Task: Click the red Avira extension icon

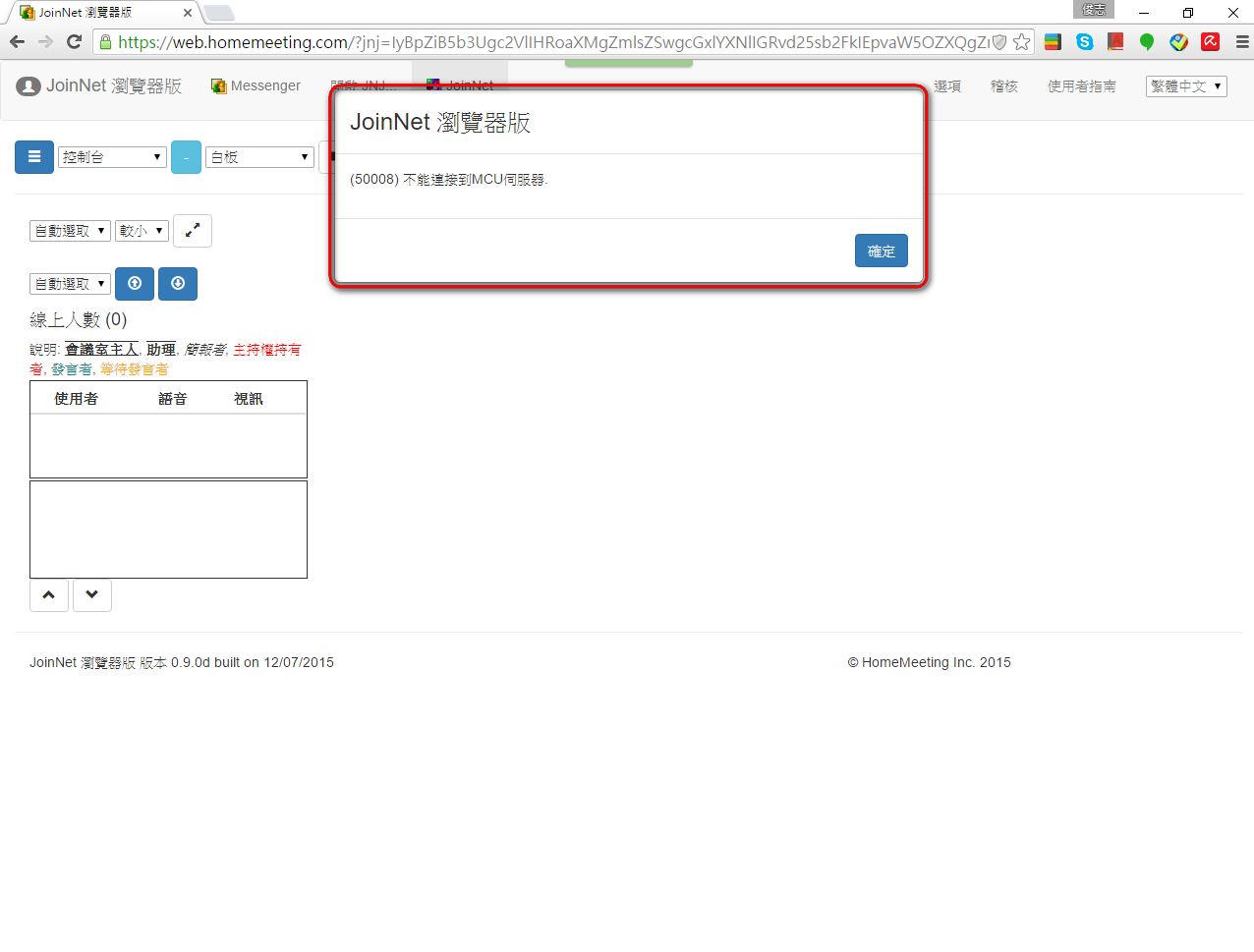Action: (1211, 42)
